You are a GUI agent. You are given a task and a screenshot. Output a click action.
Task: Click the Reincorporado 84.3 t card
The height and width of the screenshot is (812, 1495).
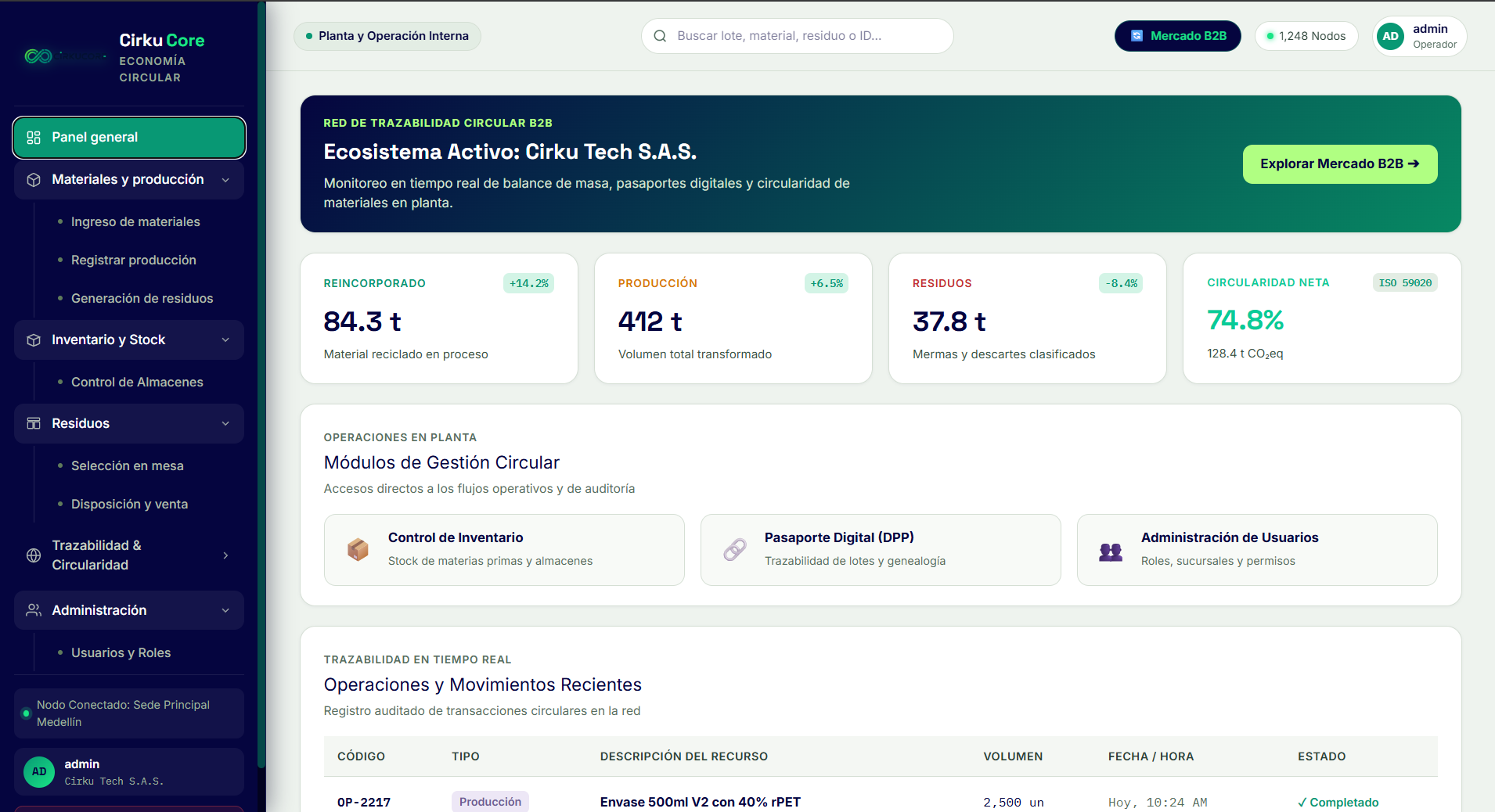(439, 318)
